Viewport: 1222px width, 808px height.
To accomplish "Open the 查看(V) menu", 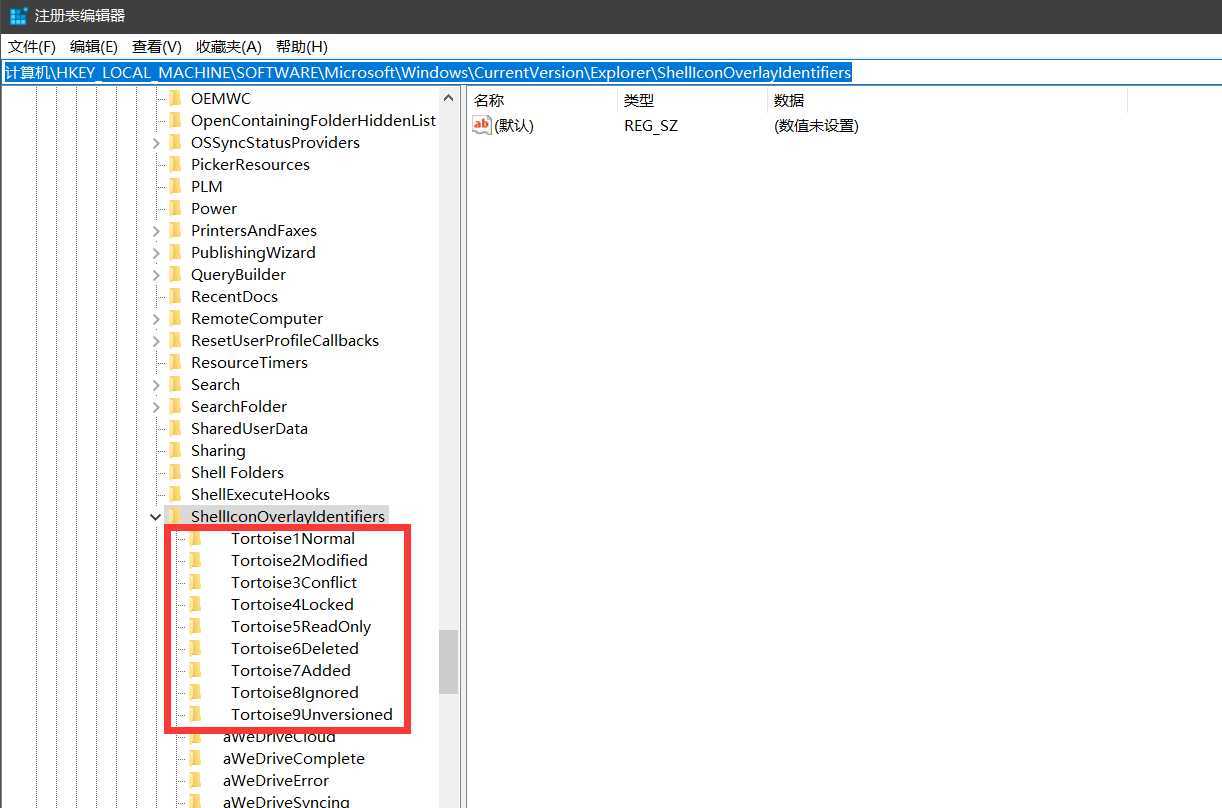I will [x=157, y=47].
